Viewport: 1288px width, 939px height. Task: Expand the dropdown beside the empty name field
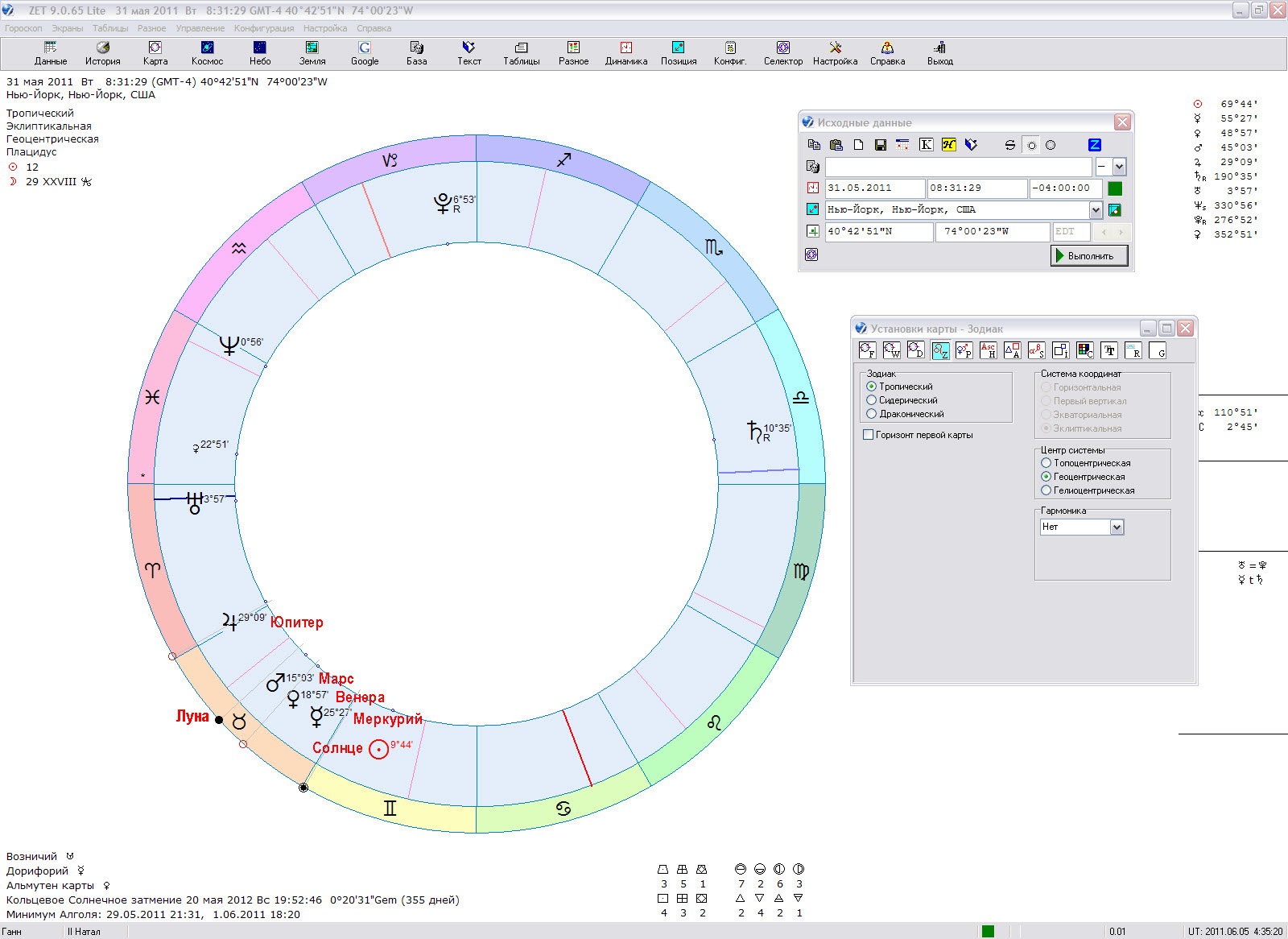[x=1119, y=167]
